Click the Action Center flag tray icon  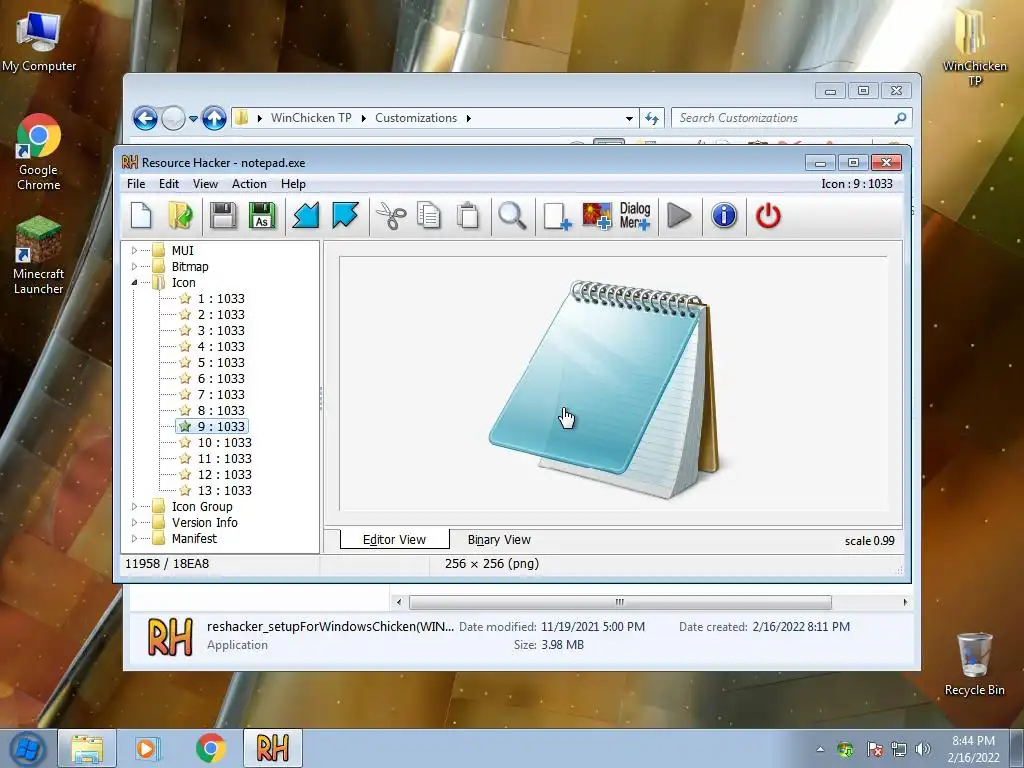tap(874, 749)
